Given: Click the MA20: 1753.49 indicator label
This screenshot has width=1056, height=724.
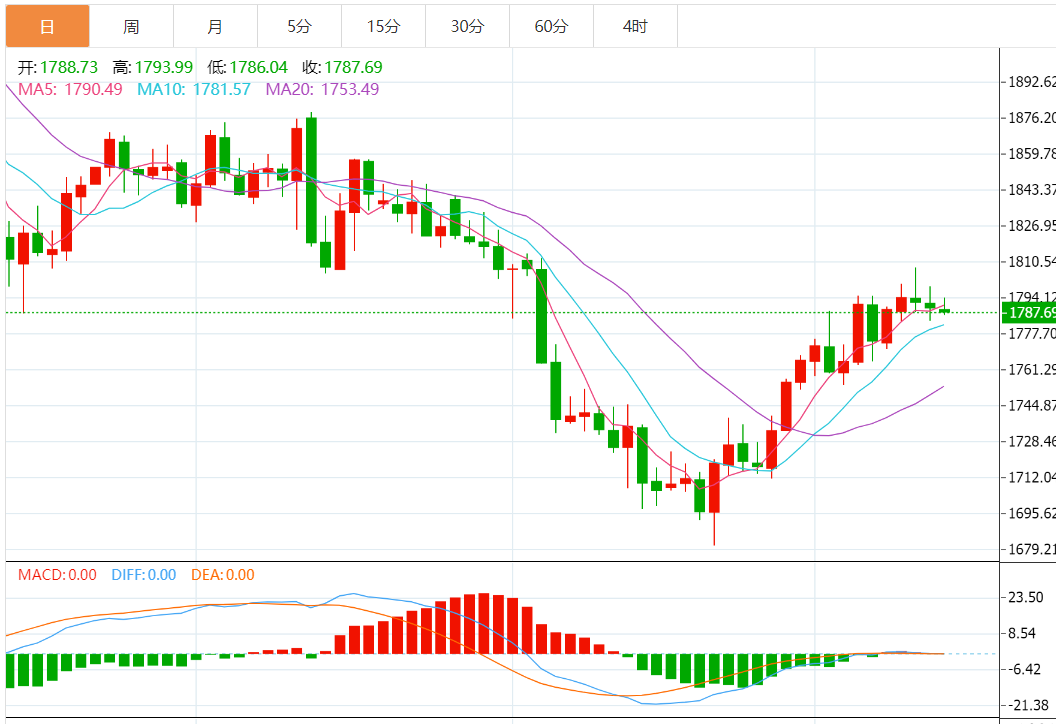Looking at the screenshot, I should click(x=322, y=89).
